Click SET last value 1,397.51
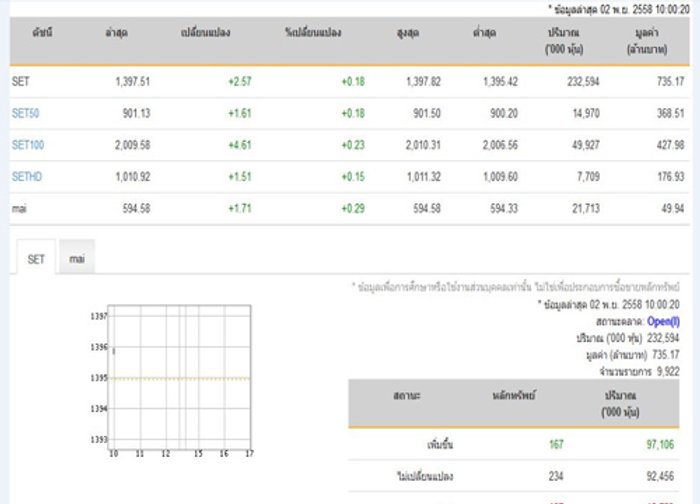Image resolution: width=700 pixels, height=504 pixels. click(133, 82)
